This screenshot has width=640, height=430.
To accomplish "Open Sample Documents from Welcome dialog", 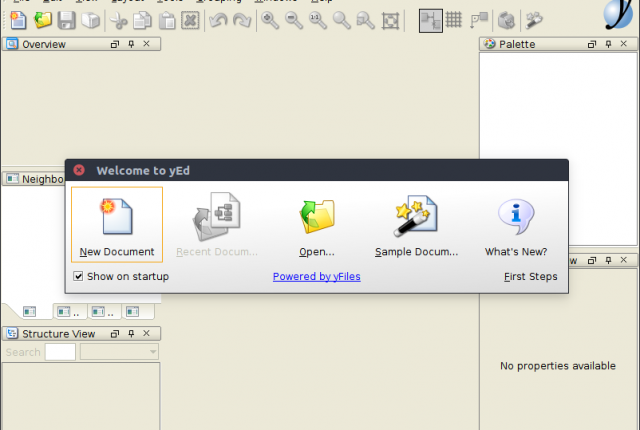I will 416,224.
